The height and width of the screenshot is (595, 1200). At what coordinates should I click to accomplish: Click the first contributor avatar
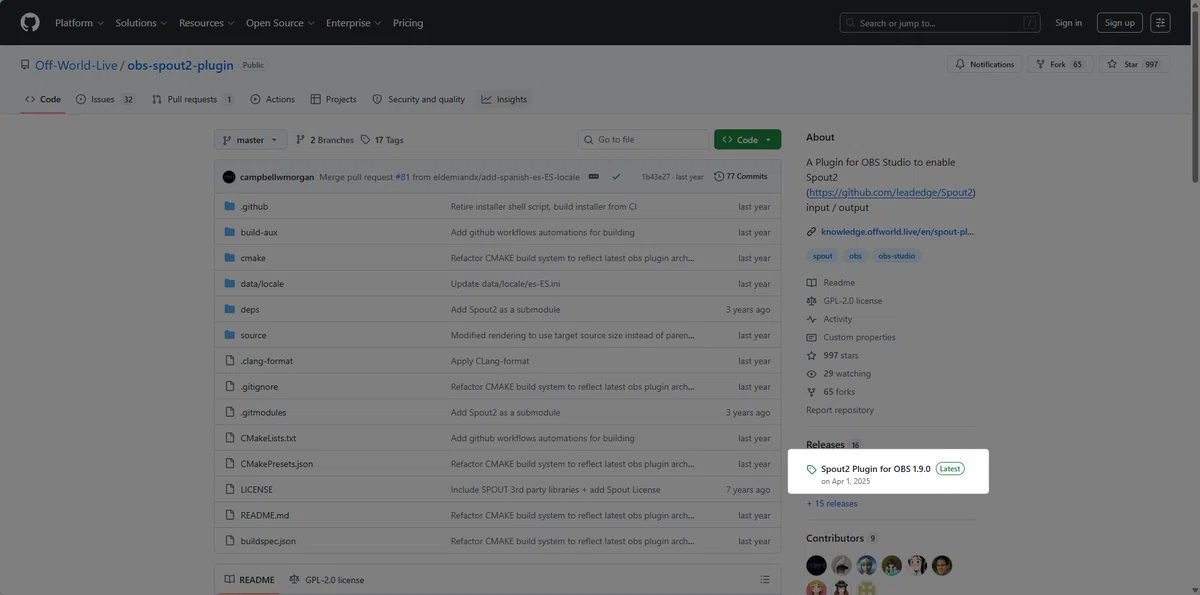pos(816,565)
